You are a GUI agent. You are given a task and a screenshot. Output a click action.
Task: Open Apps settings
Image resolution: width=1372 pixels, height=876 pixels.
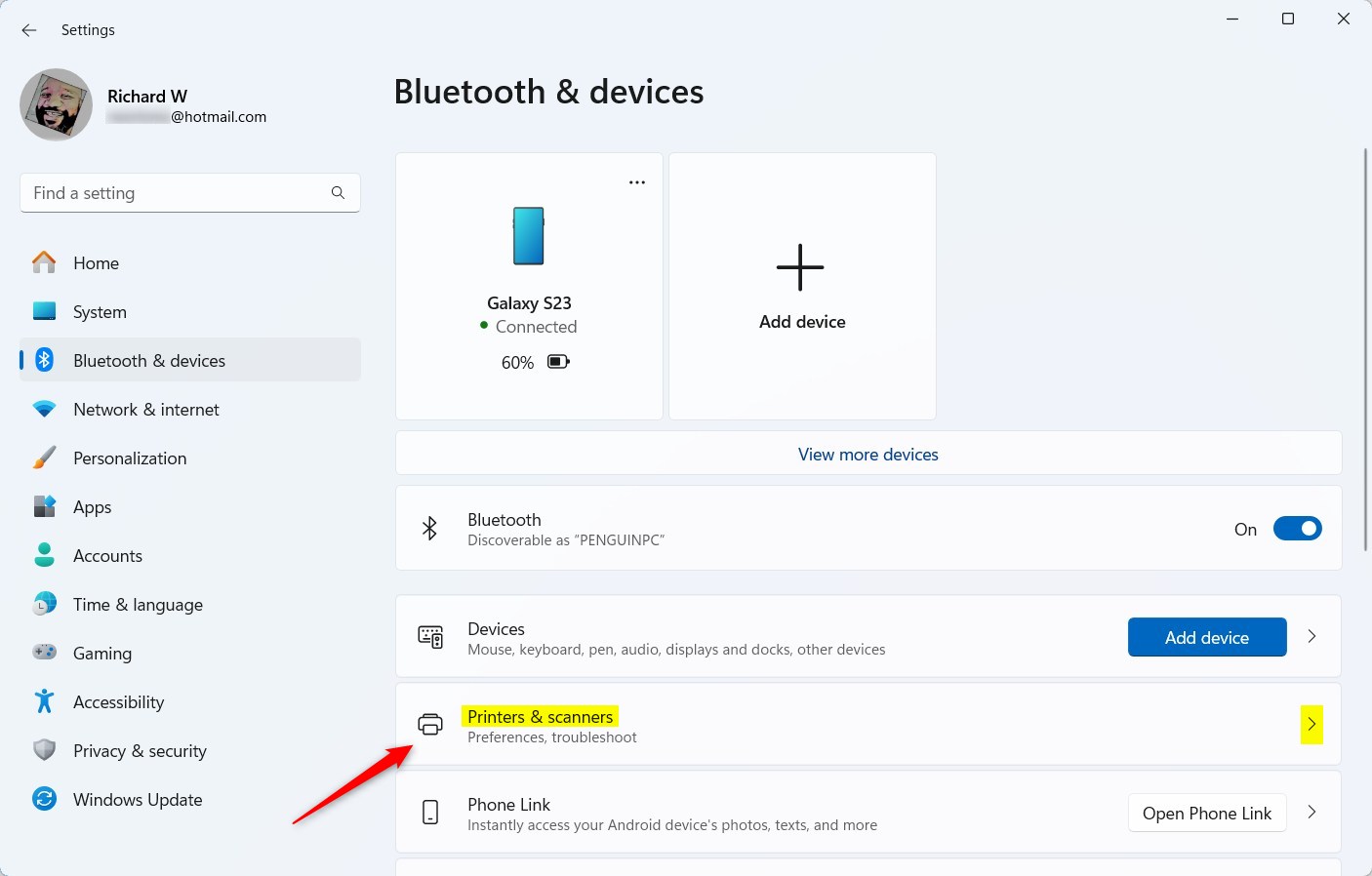[x=190, y=507]
